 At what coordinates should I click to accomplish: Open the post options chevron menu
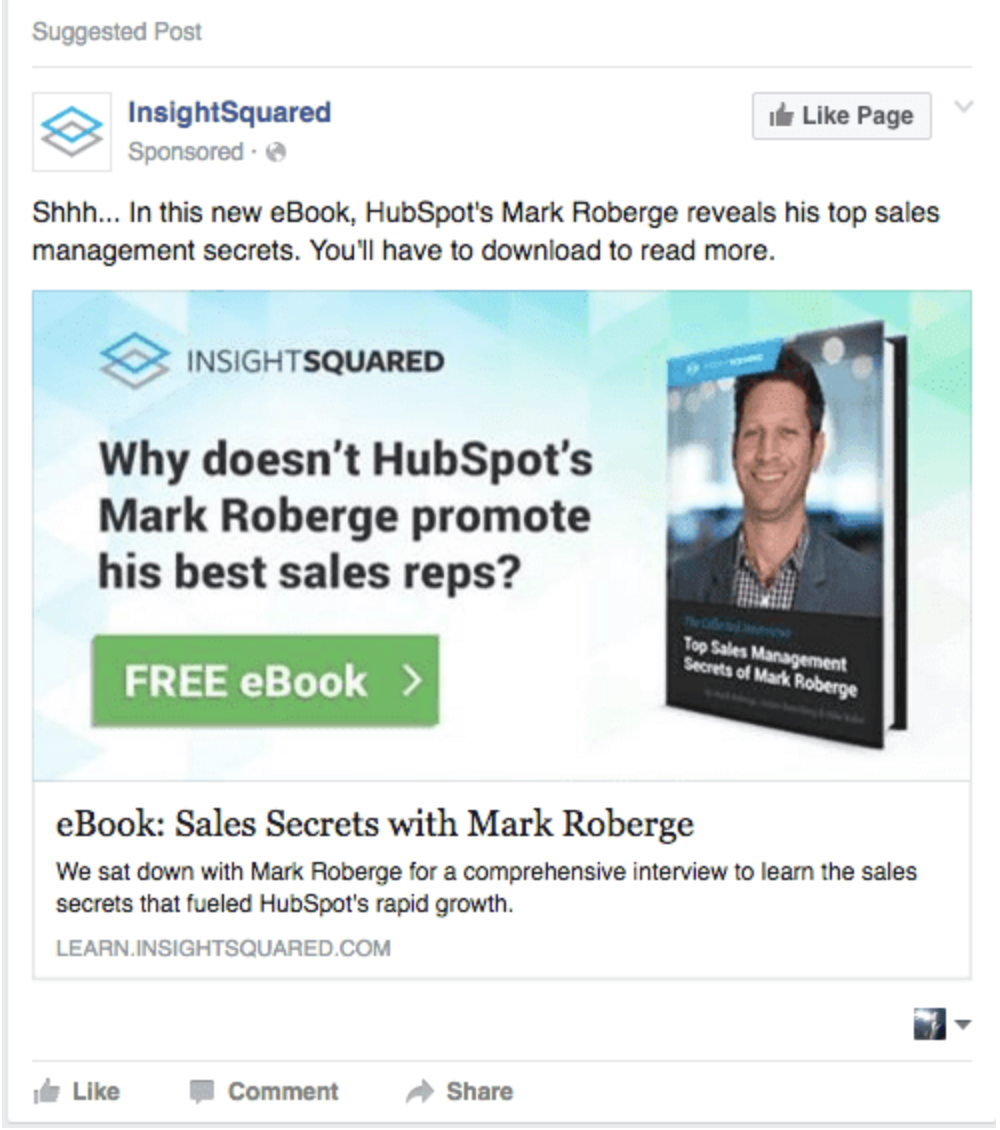pyautogui.click(x=963, y=107)
